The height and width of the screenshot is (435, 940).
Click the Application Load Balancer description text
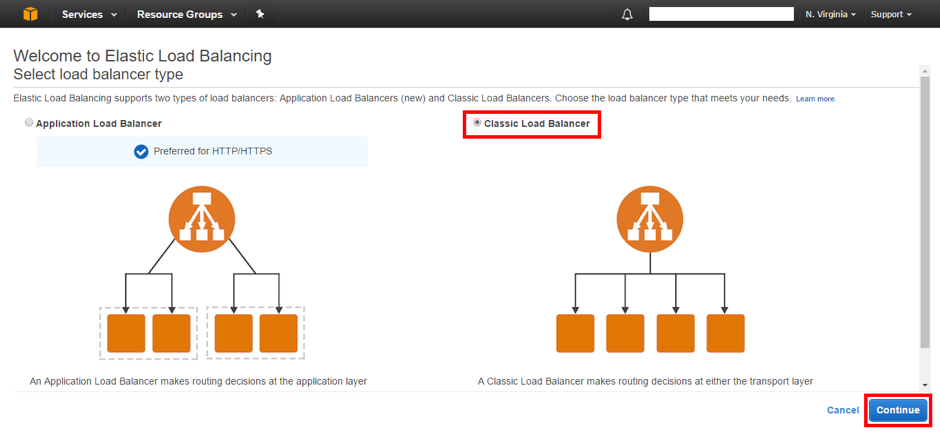(198, 381)
